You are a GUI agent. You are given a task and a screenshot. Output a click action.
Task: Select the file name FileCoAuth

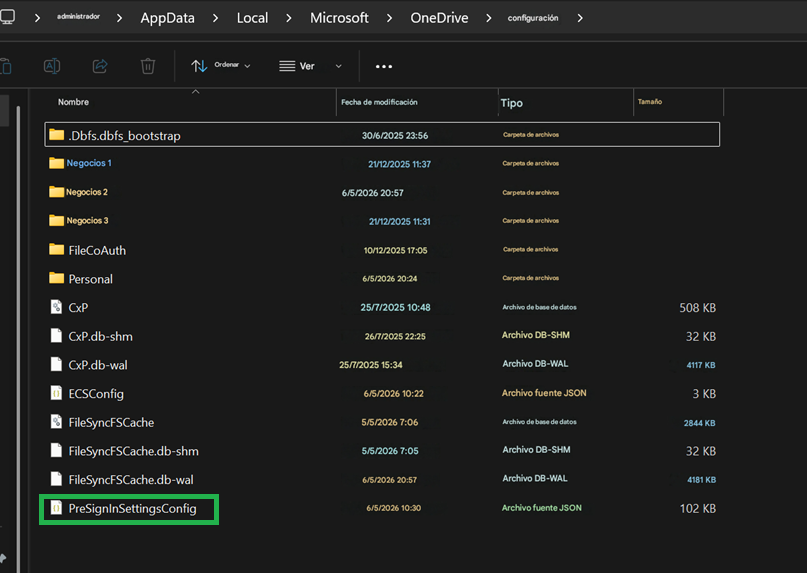(97, 250)
